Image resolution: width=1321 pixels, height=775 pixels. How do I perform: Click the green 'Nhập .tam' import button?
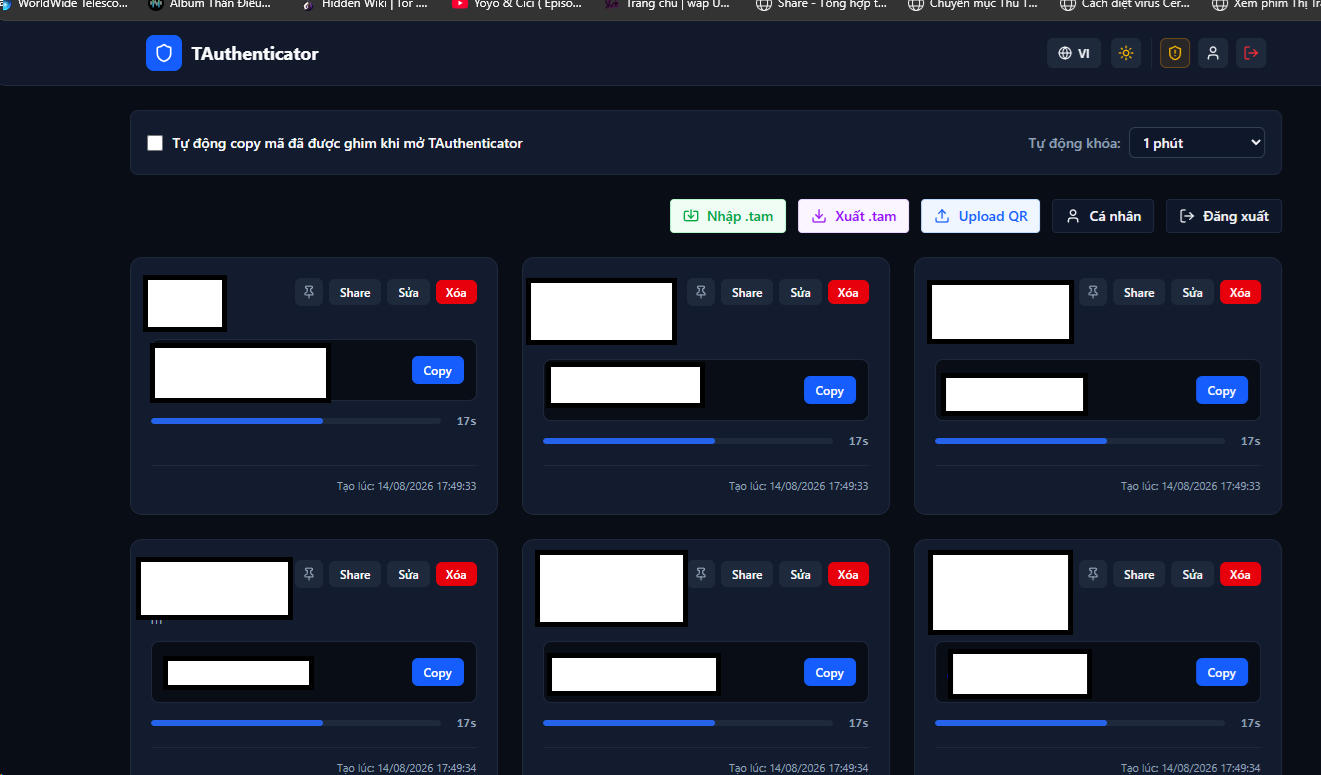tap(728, 216)
